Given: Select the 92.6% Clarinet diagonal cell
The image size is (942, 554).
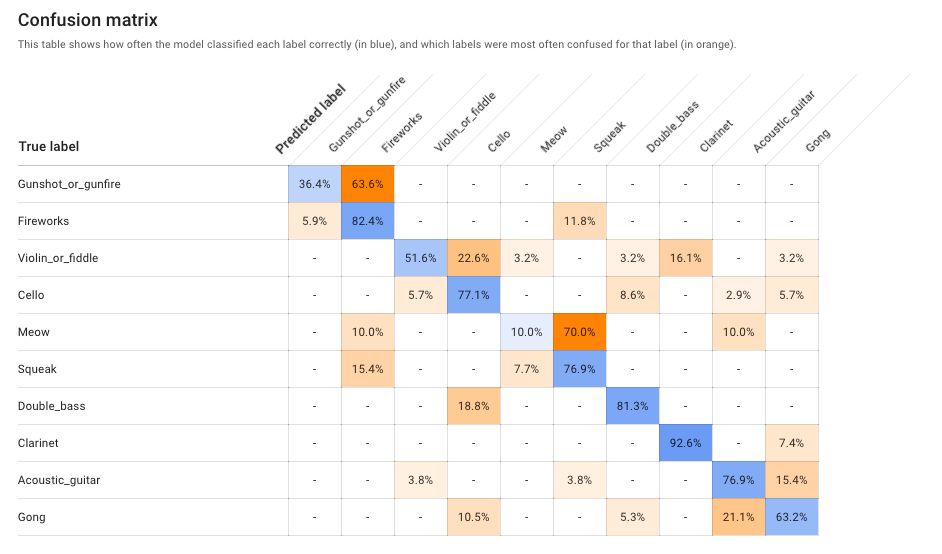Looking at the screenshot, I should tap(685, 443).
